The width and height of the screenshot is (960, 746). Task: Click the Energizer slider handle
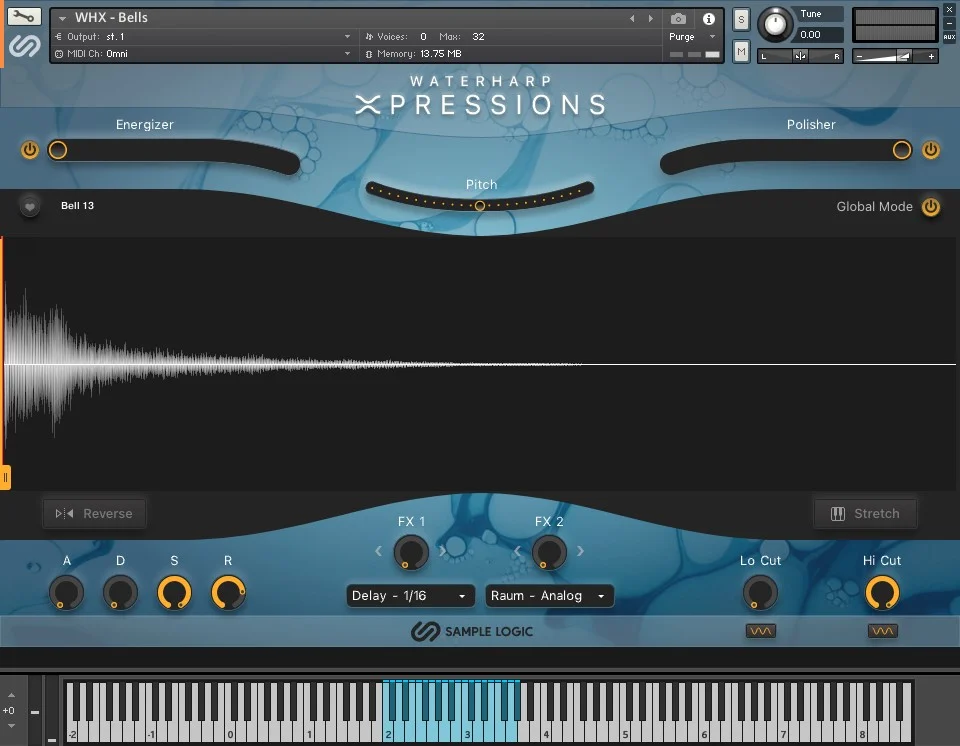click(58, 150)
